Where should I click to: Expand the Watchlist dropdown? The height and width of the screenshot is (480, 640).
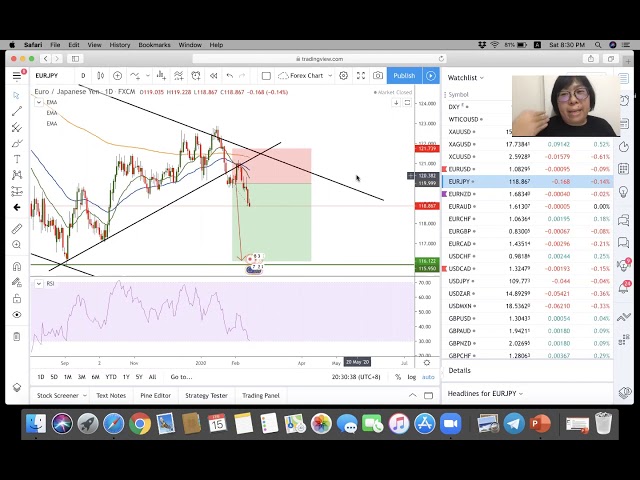(x=465, y=77)
